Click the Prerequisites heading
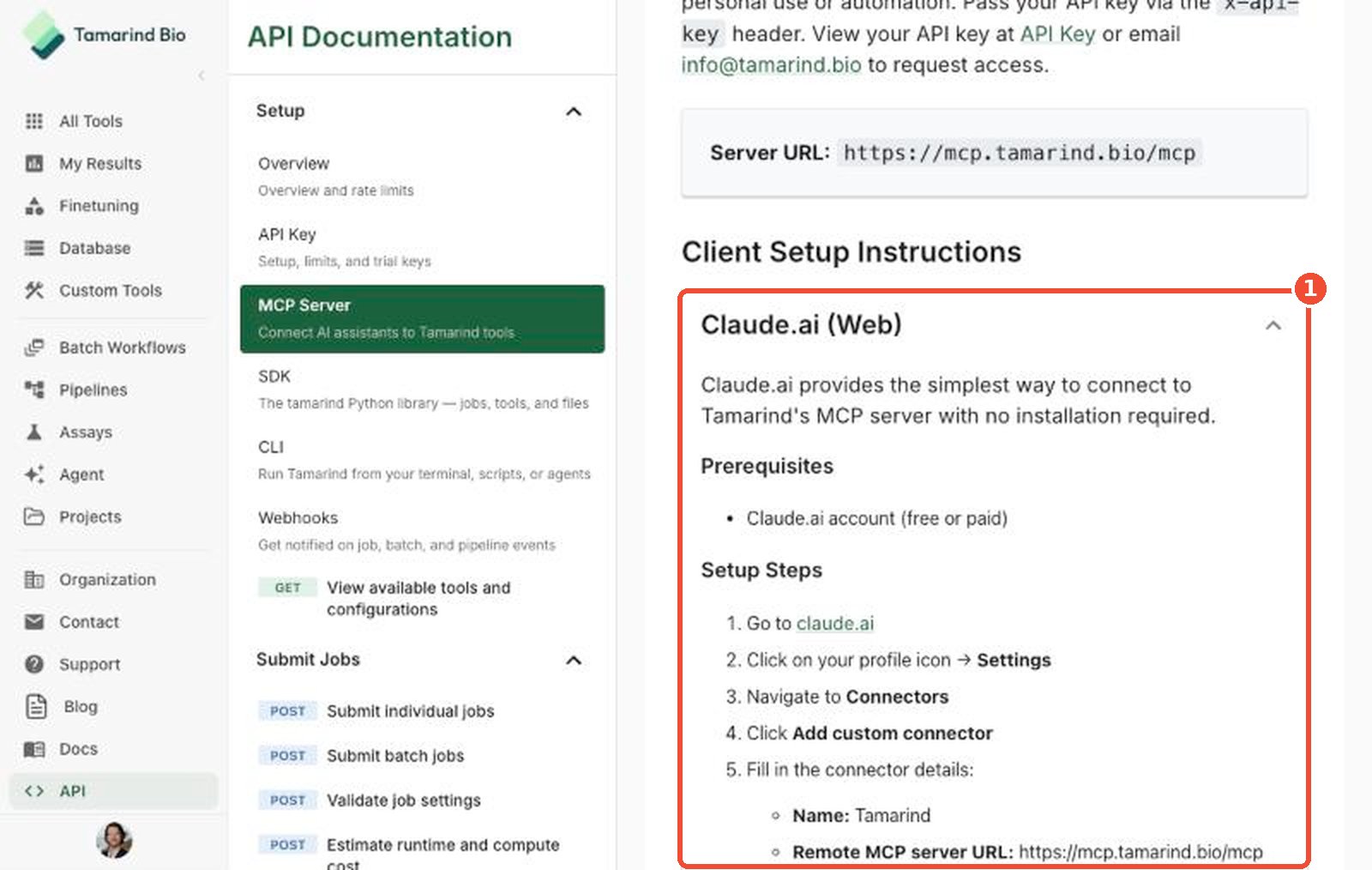1372x870 pixels. pos(767,466)
